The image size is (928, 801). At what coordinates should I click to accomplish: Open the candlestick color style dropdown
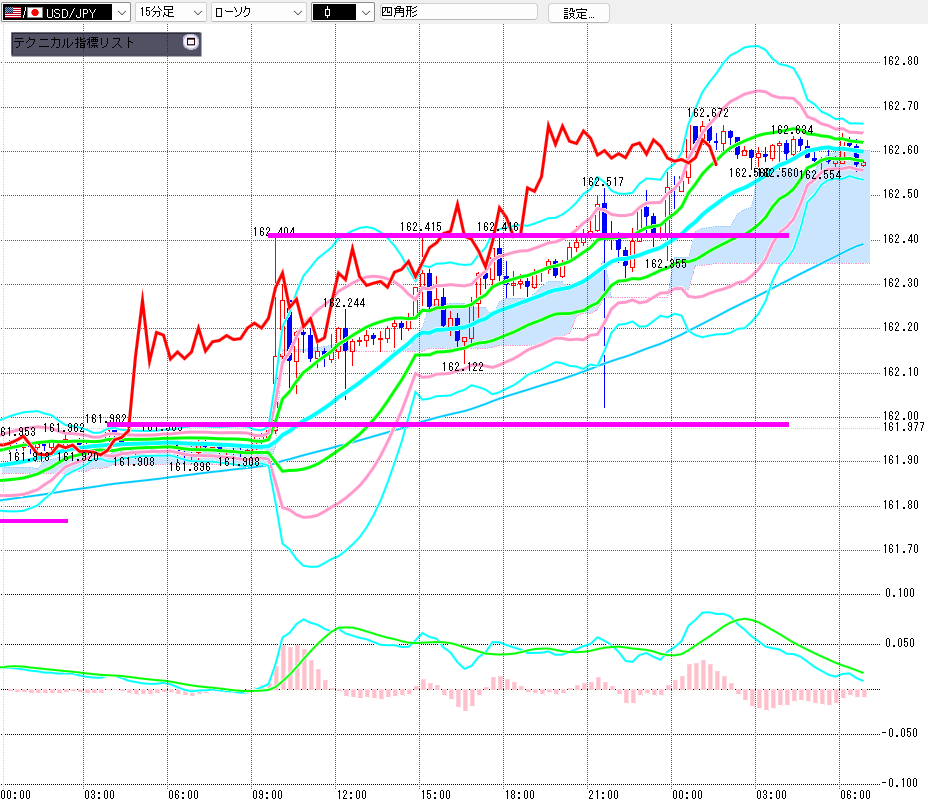343,12
